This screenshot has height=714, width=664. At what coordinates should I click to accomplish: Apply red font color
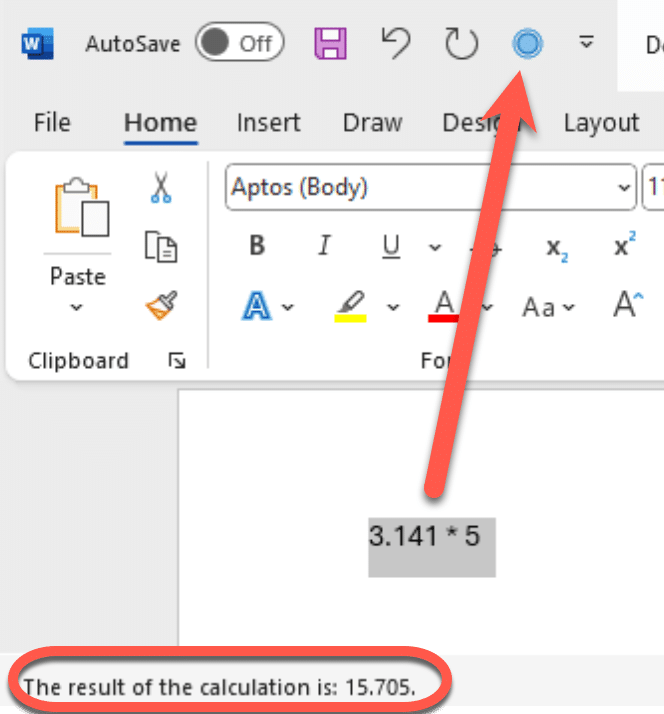pos(444,306)
